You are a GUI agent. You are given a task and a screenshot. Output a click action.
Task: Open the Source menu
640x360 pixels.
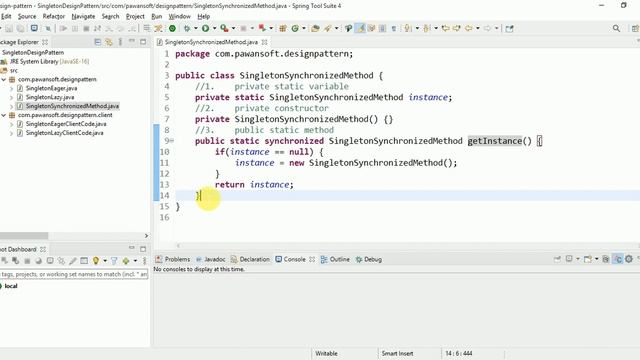(x=27, y=16)
